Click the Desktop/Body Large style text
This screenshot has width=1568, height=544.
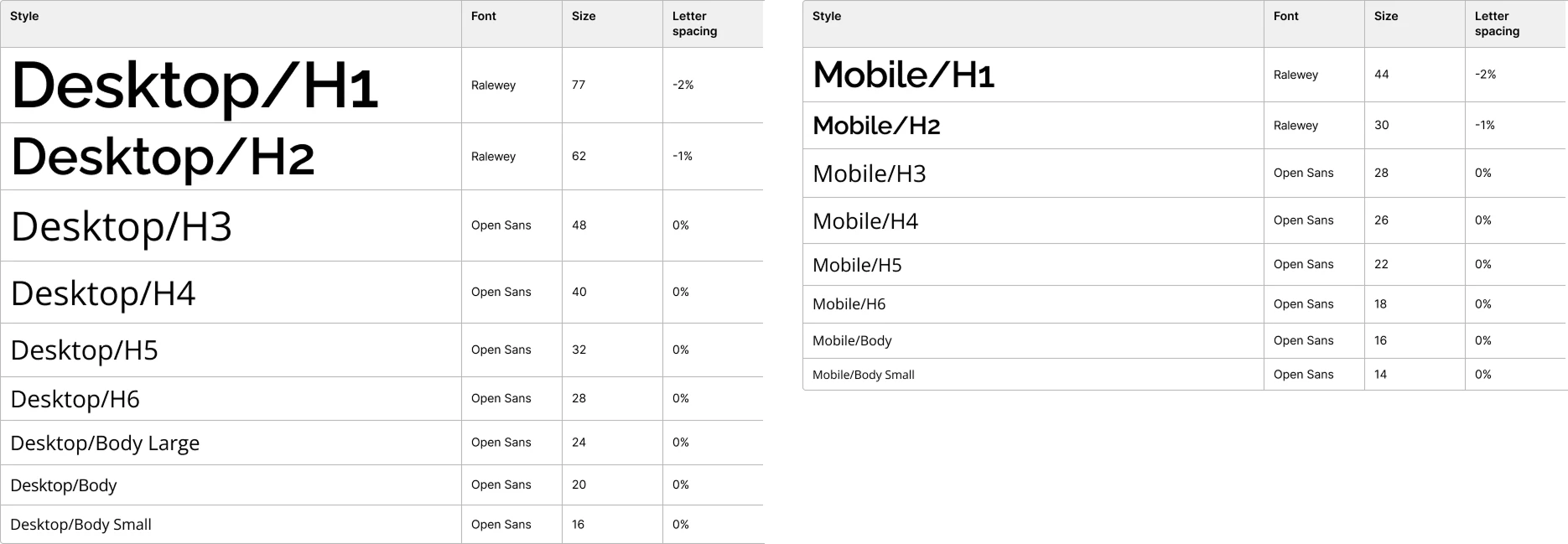click(105, 443)
